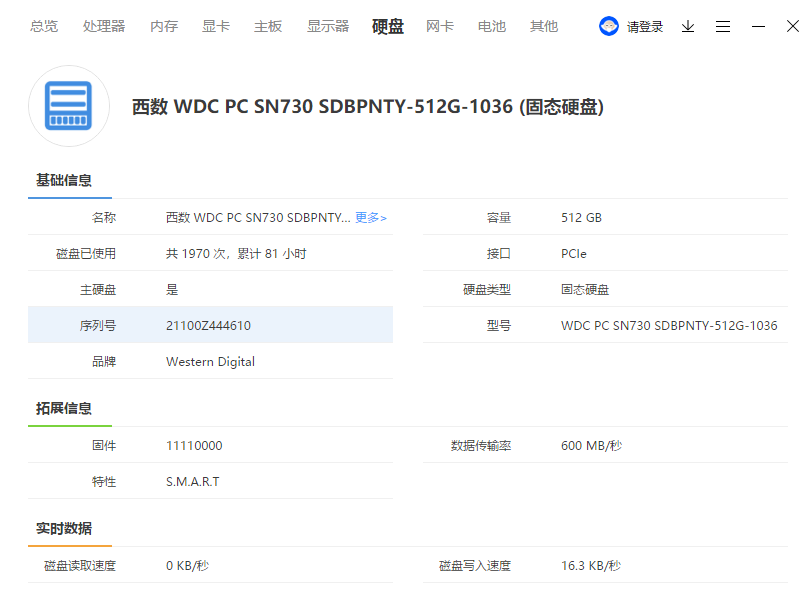The width and height of the screenshot is (803, 590).
Task: Click the 600 MB/秒 transfer rate value
Action: pyautogui.click(x=591, y=446)
